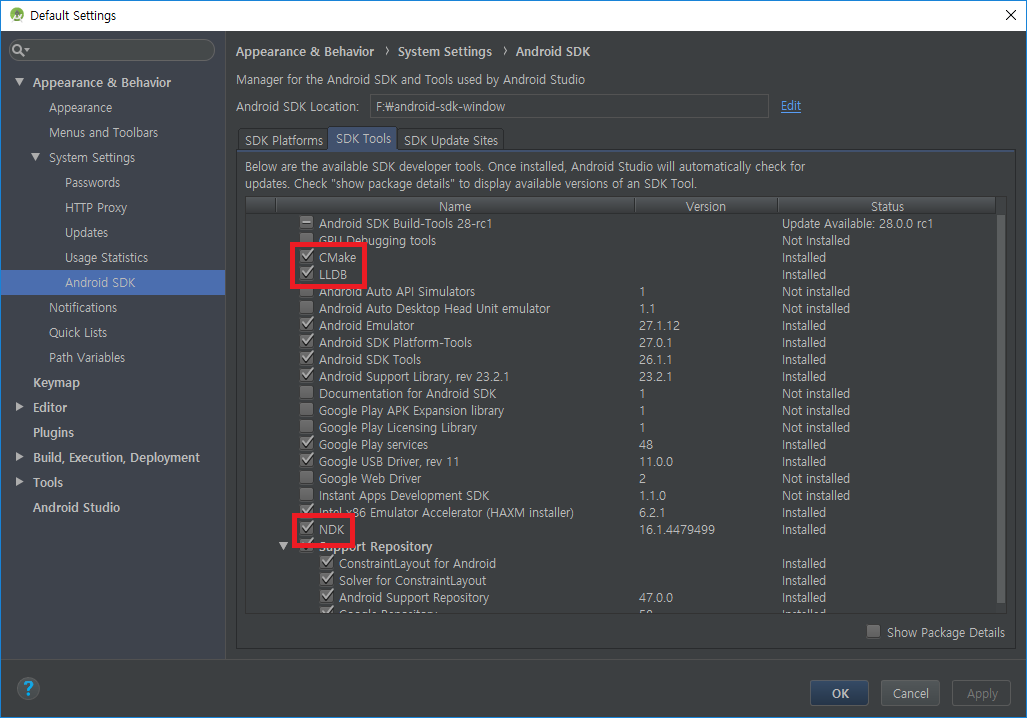The image size is (1027, 718).
Task: Open SDK Update Sites tab
Action: (451, 140)
